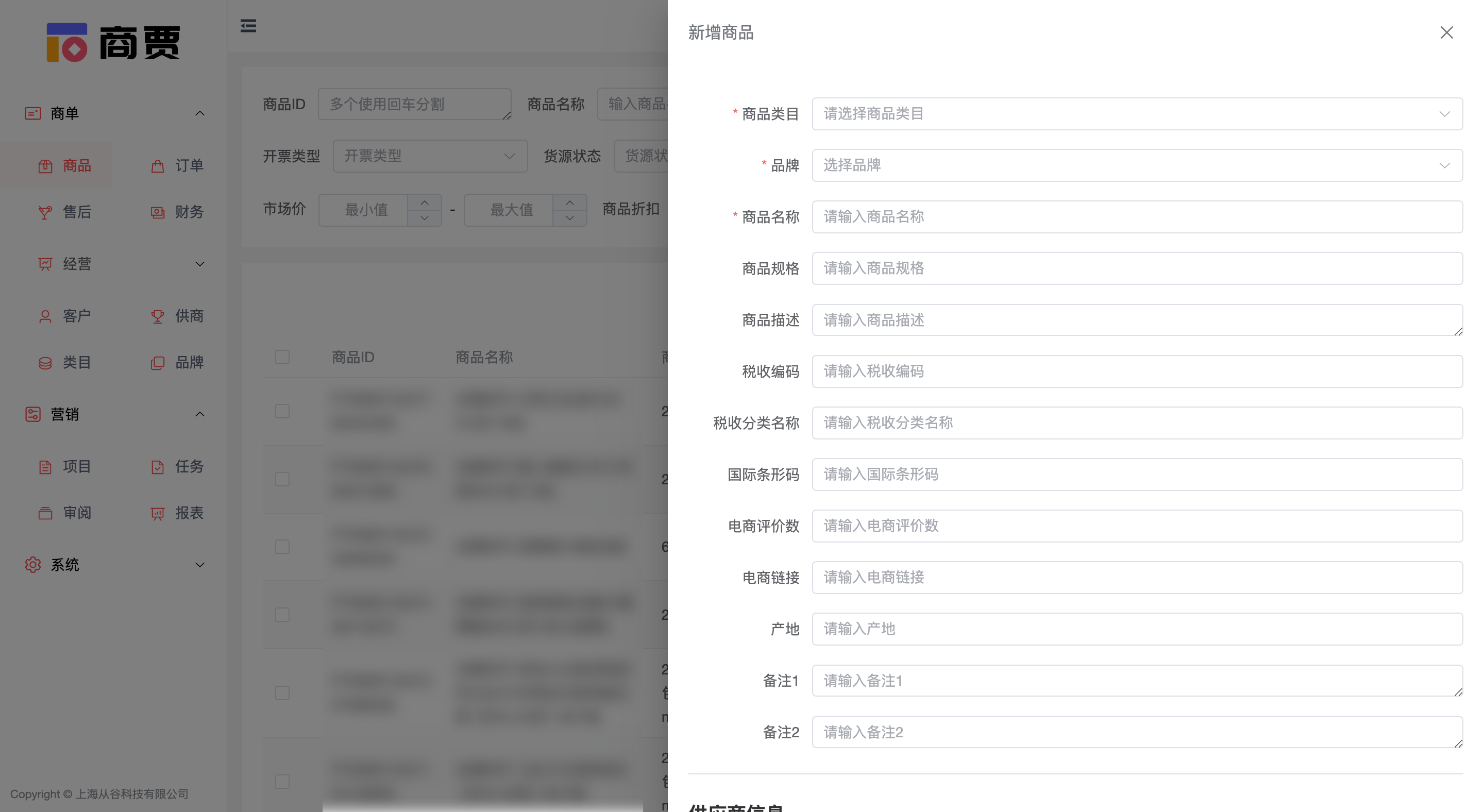The height and width of the screenshot is (812, 1484).
Task: Collapse the sidebar with the hamburger icon
Action: coord(248,26)
